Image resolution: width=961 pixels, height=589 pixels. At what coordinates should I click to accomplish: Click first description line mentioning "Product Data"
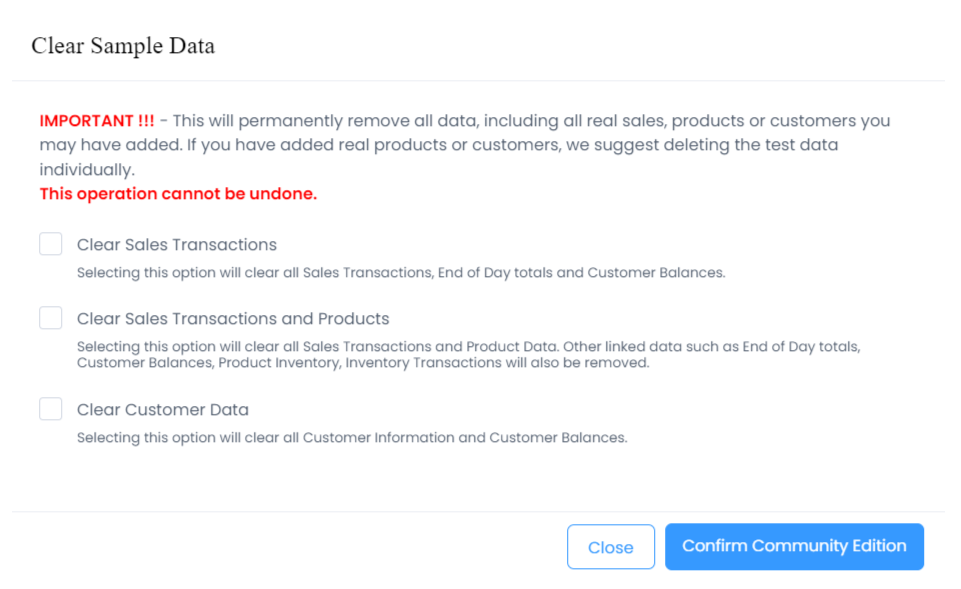pos(468,347)
